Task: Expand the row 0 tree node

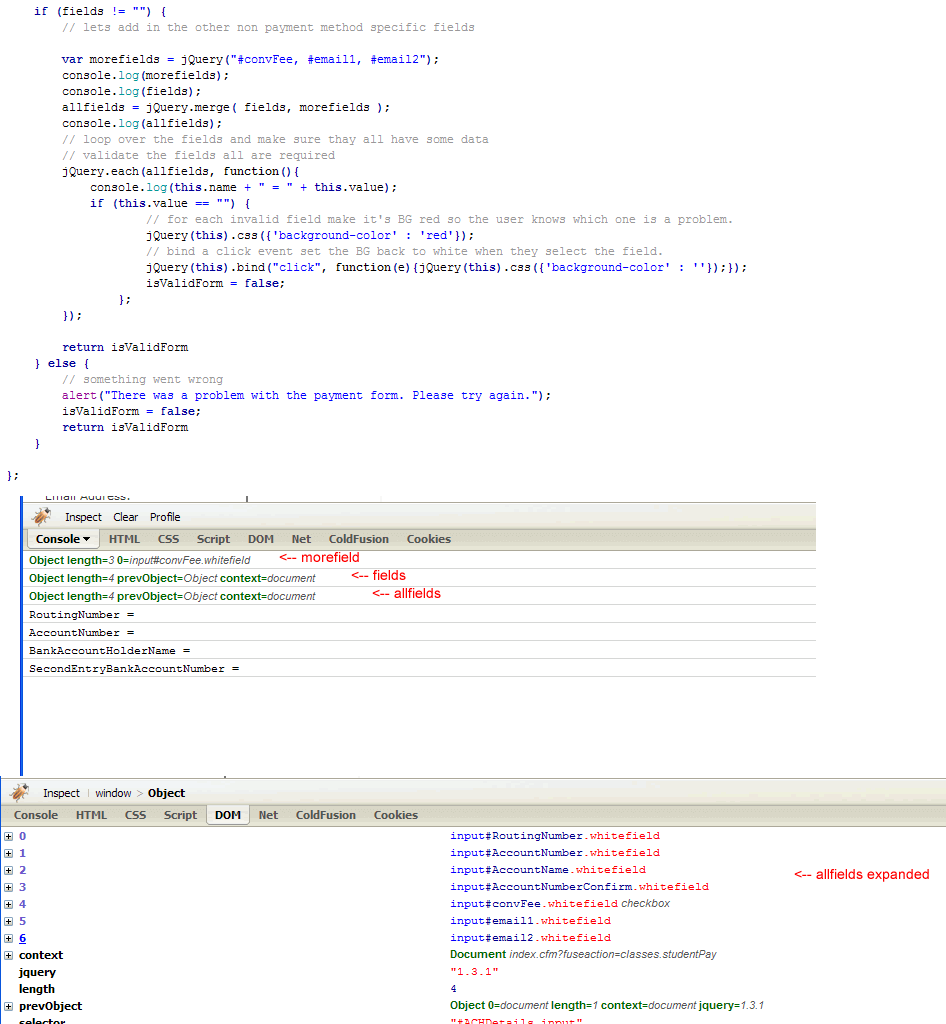Action: [8, 836]
